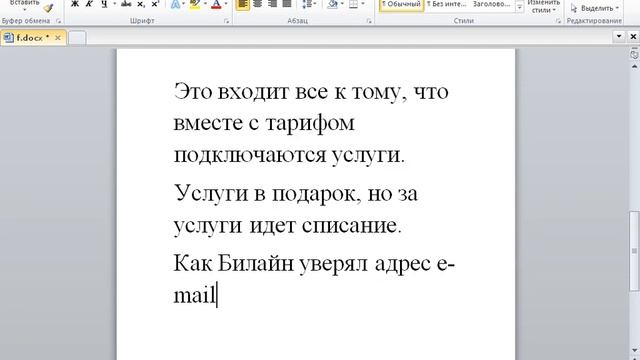Screen dimensions: 640x360
Task: Open underline style dropdown arrow
Action: point(115,4)
